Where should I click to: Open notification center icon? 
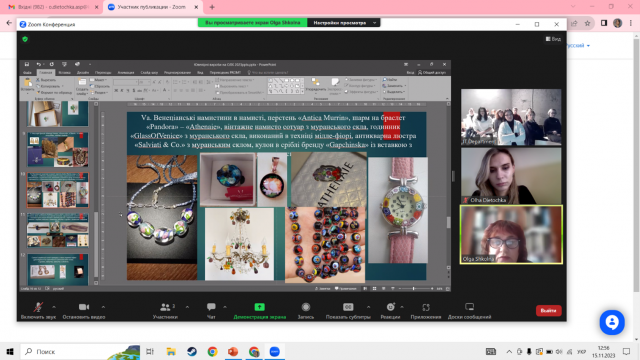pyautogui.click(x=627, y=351)
